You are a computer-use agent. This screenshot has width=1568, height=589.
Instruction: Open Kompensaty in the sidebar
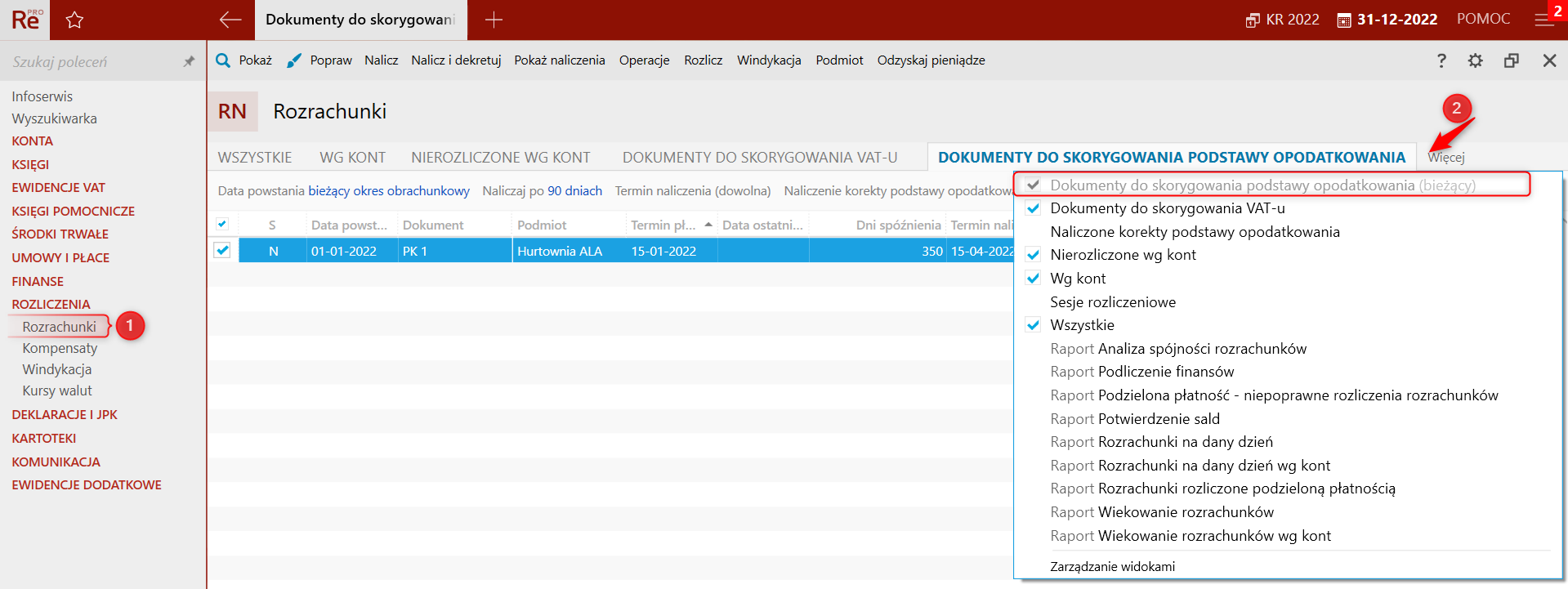click(x=60, y=348)
